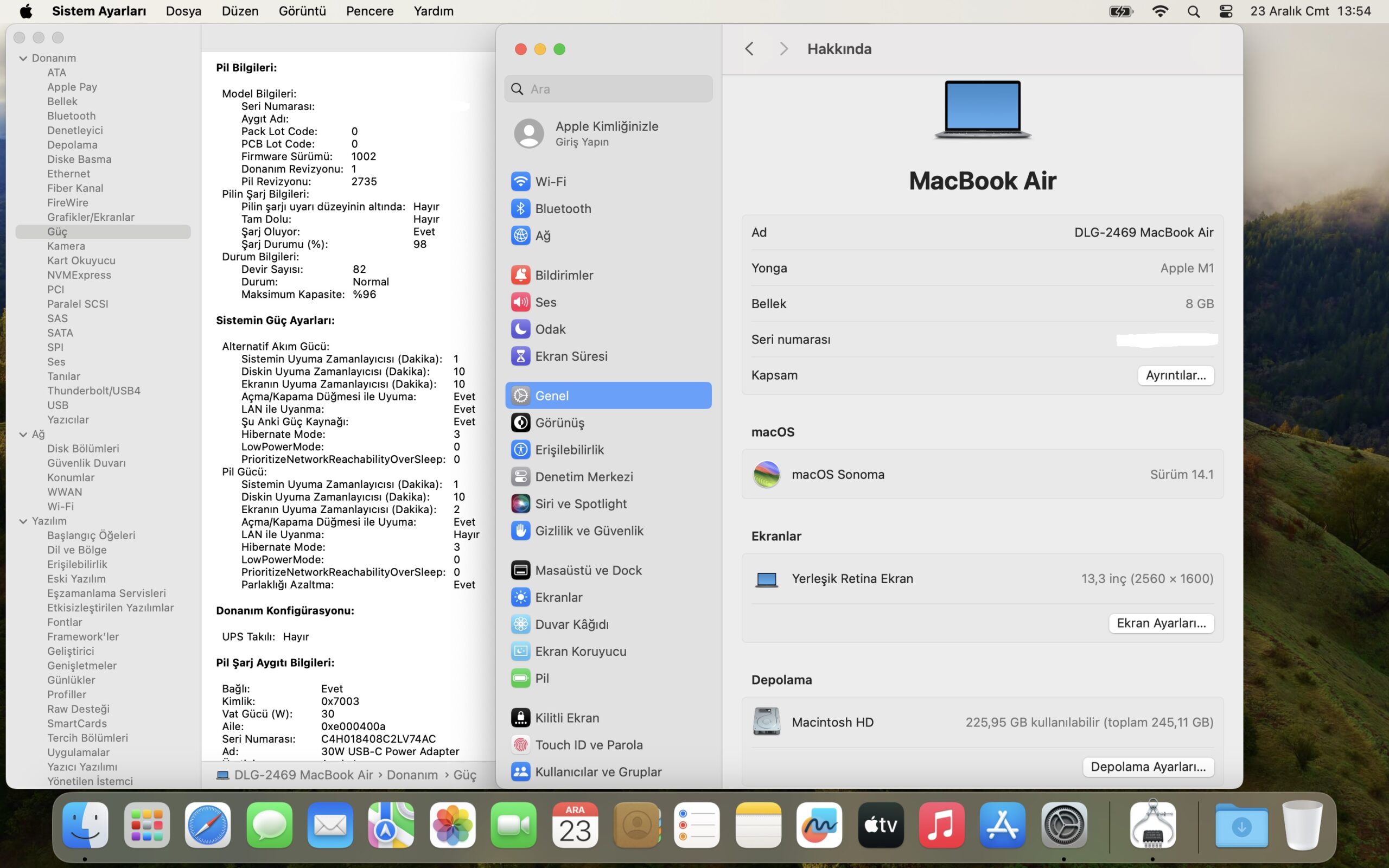Open Freeform app in the Dock
Image resolution: width=1389 pixels, height=868 pixels.
819,825
